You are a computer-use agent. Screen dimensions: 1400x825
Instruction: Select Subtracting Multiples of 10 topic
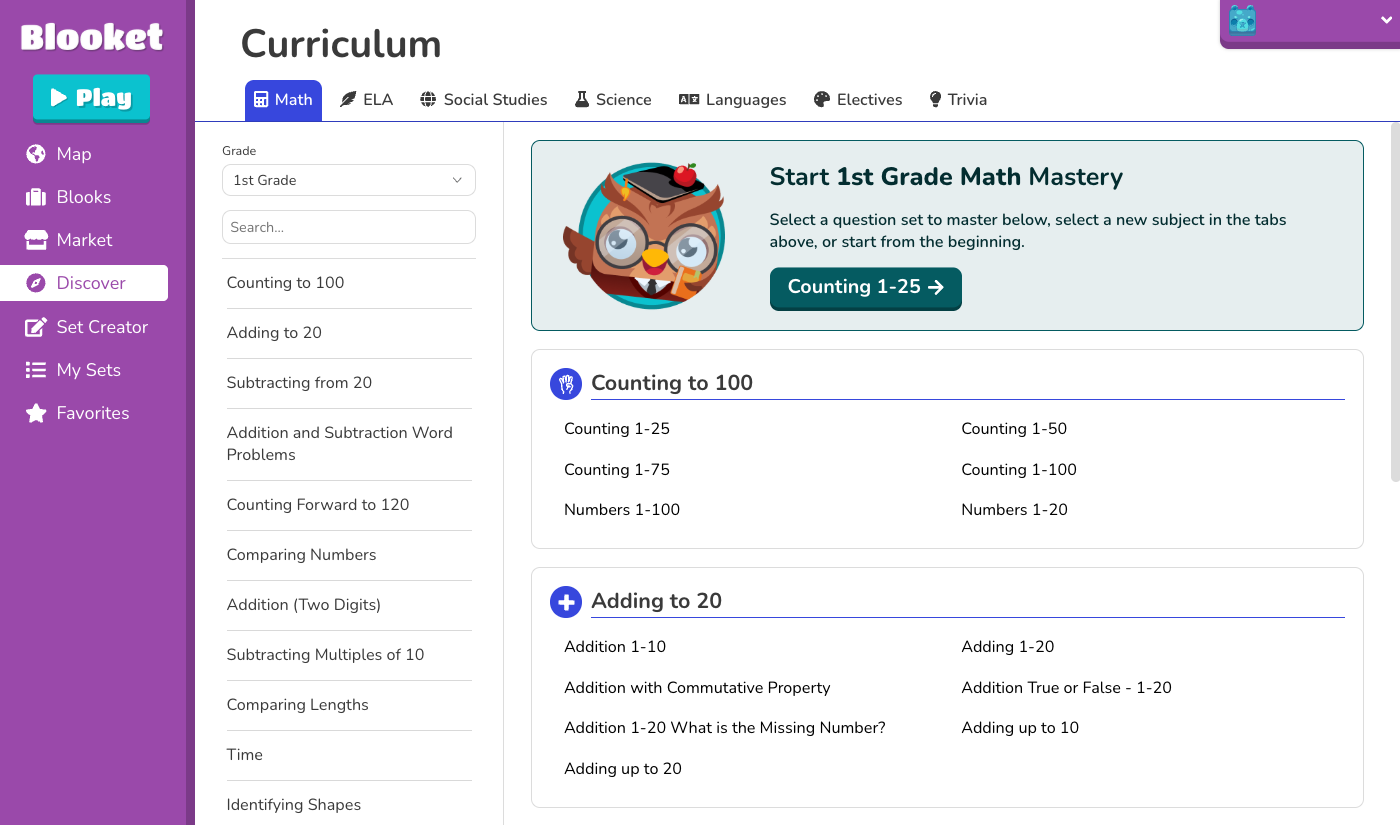pyautogui.click(x=347, y=655)
